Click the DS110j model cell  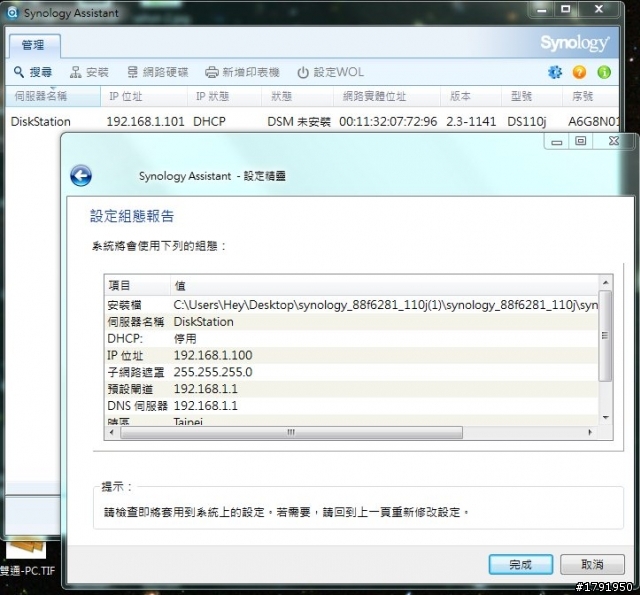pos(527,122)
